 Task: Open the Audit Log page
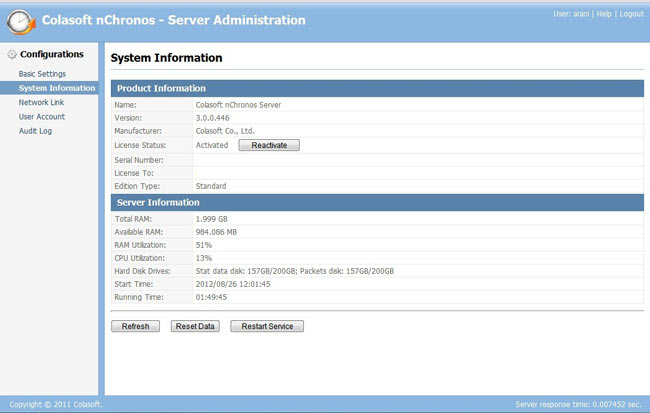(35, 131)
